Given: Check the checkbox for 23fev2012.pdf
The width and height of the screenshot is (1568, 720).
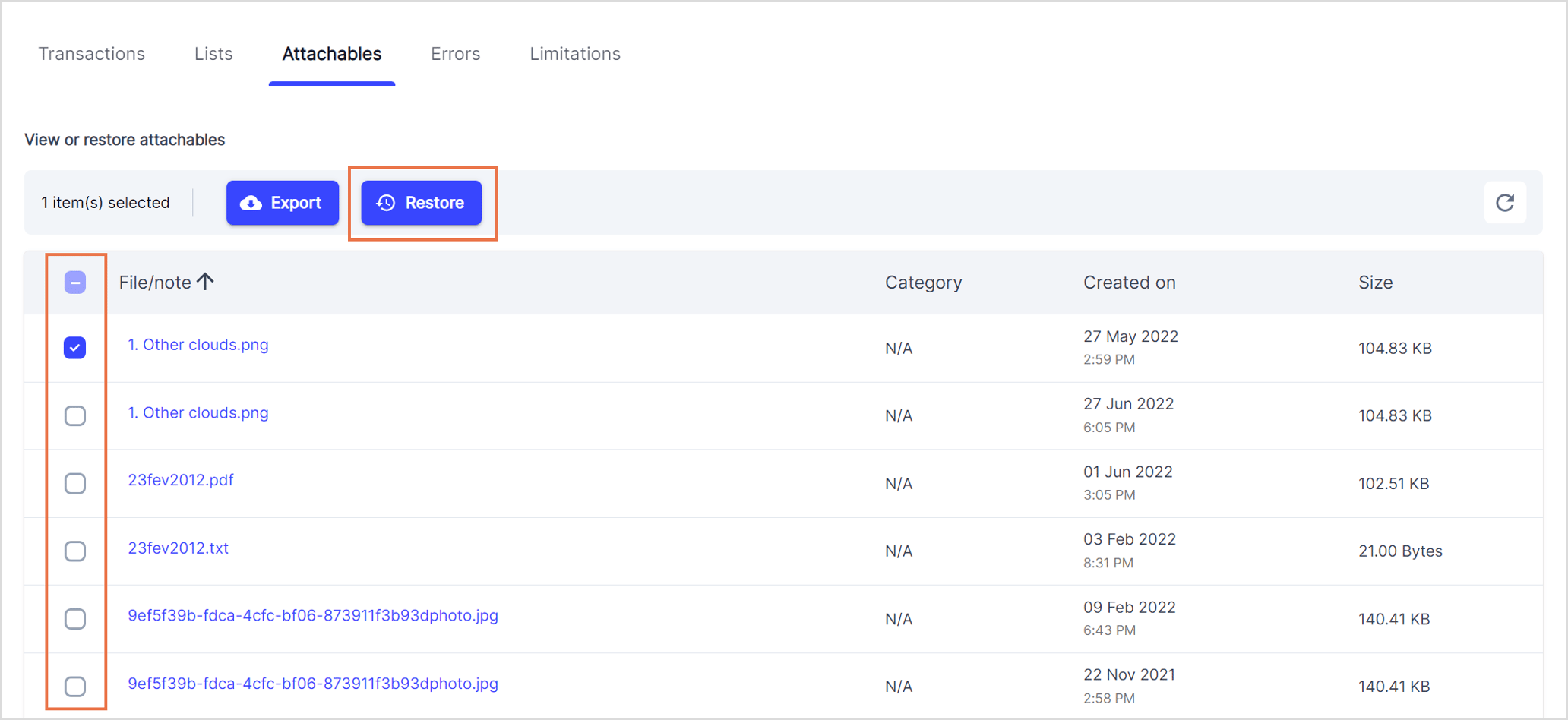Looking at the screenshot, I should [x=75, y=483].
